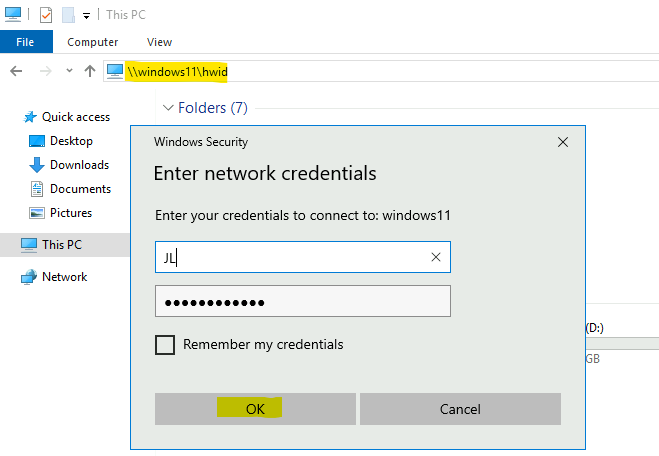Go up one folder level arrow
Viewport: 659px width, 456px height.
coord(90,71)
